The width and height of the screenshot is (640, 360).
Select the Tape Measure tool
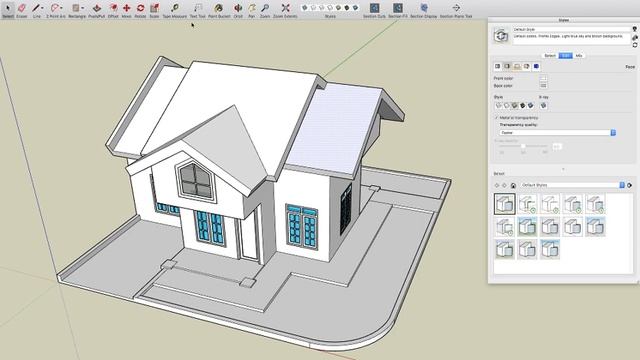(x=175, y=8)
